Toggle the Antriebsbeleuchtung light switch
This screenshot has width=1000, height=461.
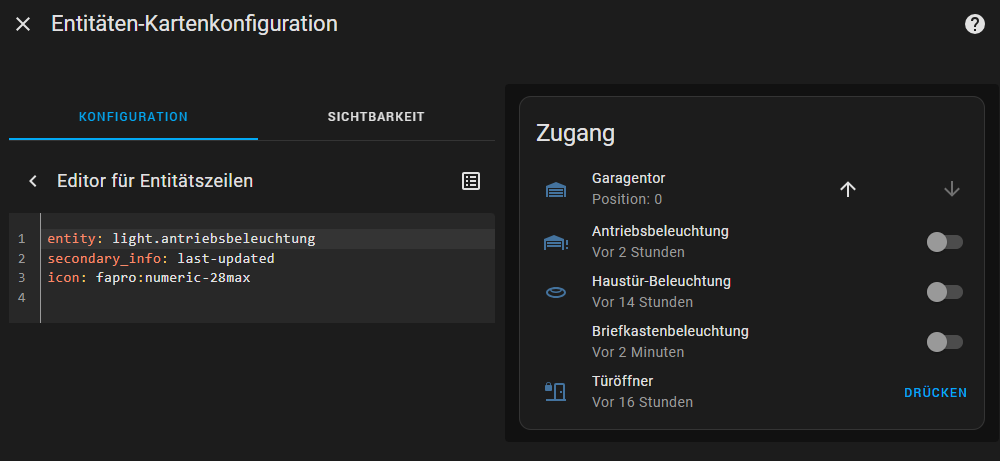click(944, 241)
